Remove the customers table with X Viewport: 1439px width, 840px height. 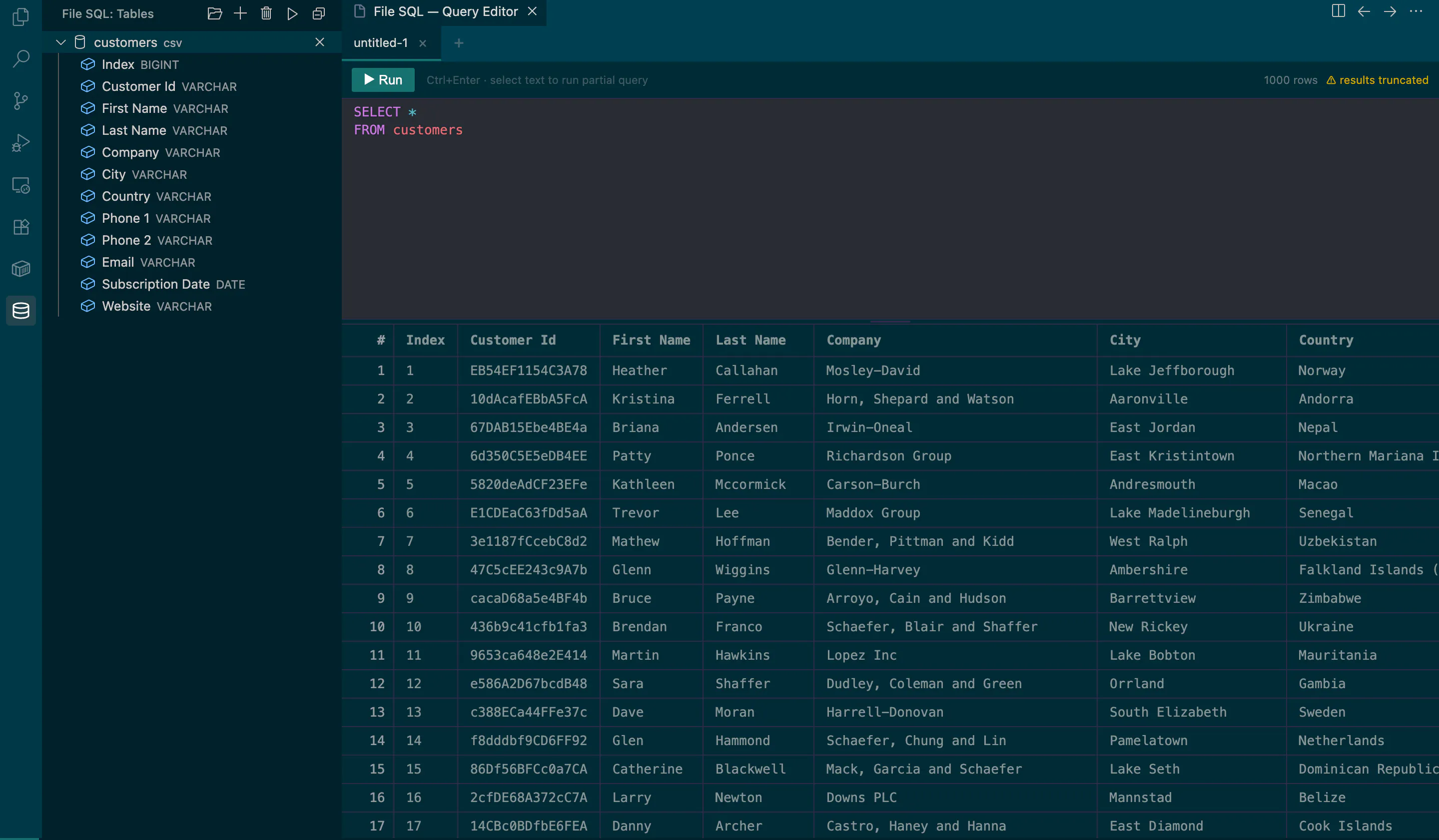[x=320, y=42]
